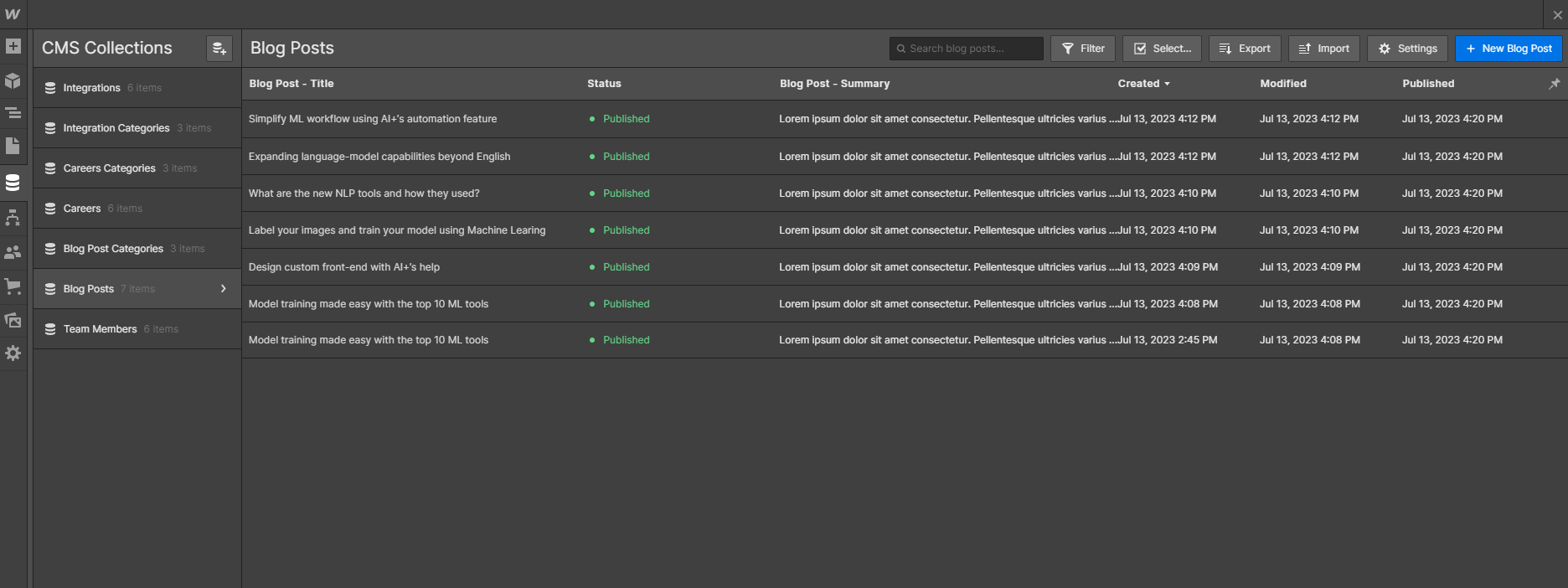1568x588 pixels.
Task: Click summary text of Expanding language-model row
Action: pos(947,157)
